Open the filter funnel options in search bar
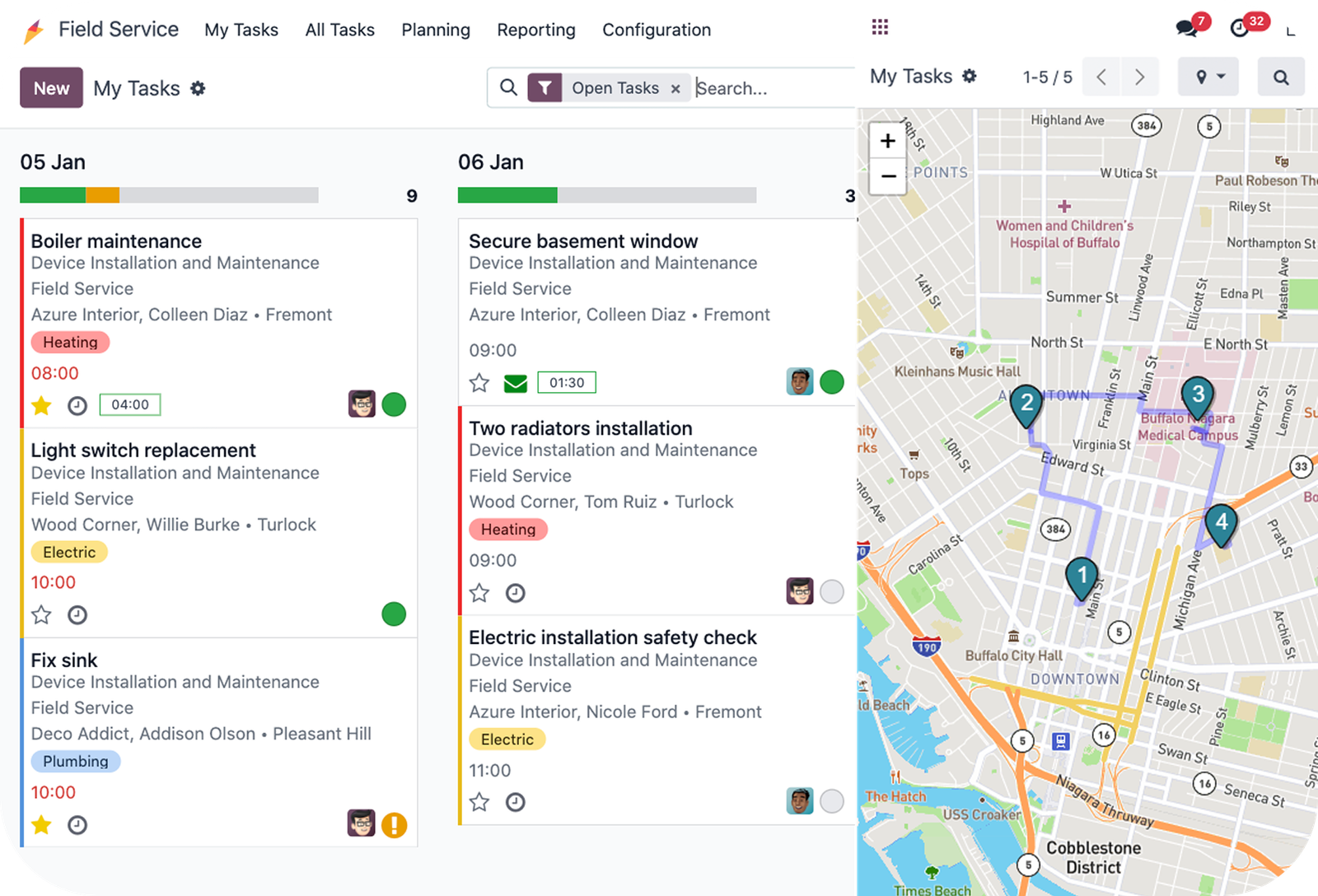This screenshot has height=896, width=1318. pos(544,88)
